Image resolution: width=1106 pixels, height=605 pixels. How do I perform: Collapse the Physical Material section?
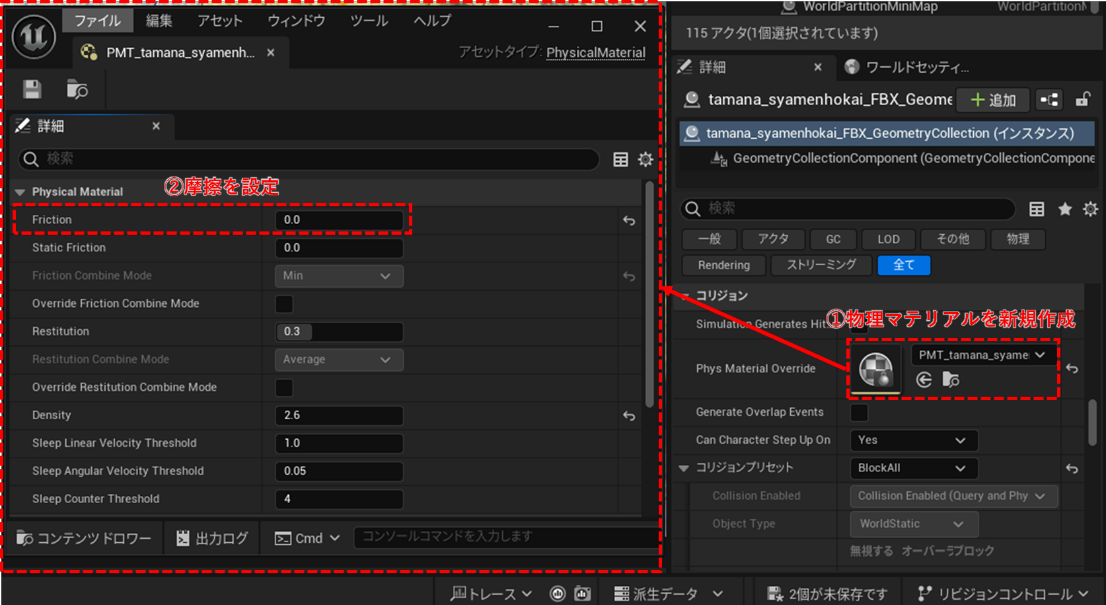click(x=20, y=192)
